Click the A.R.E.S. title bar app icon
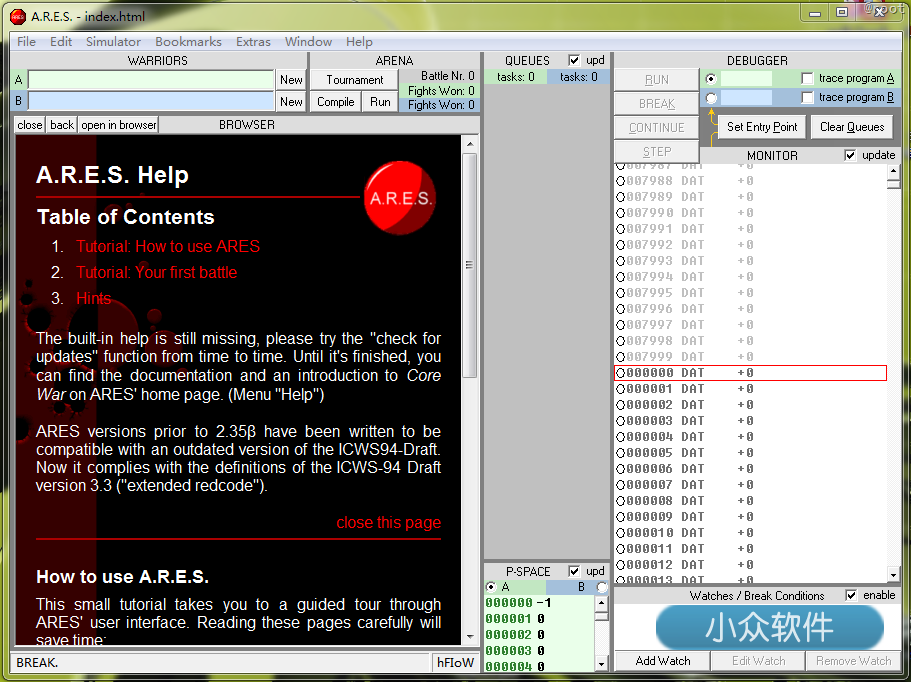The height and width of the screenshot is (682, 911). click(x=18, y=16)
